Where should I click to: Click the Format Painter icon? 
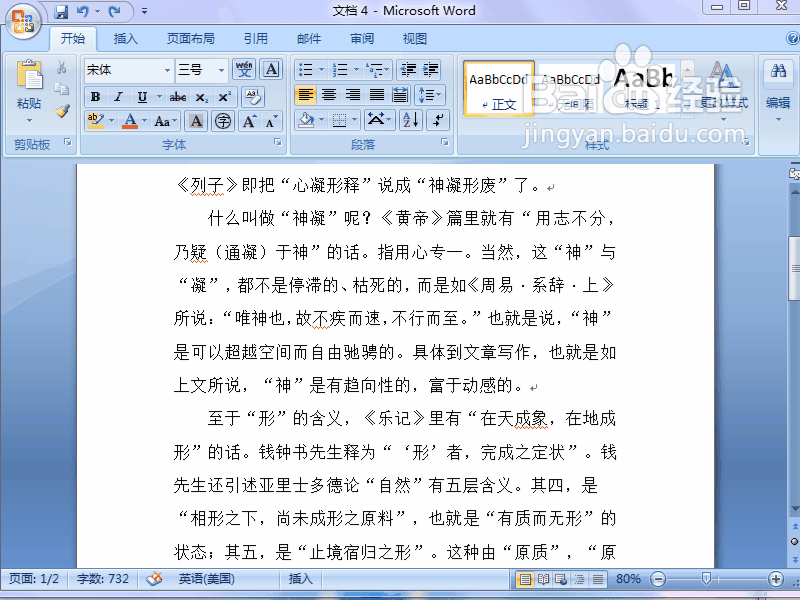60,112
